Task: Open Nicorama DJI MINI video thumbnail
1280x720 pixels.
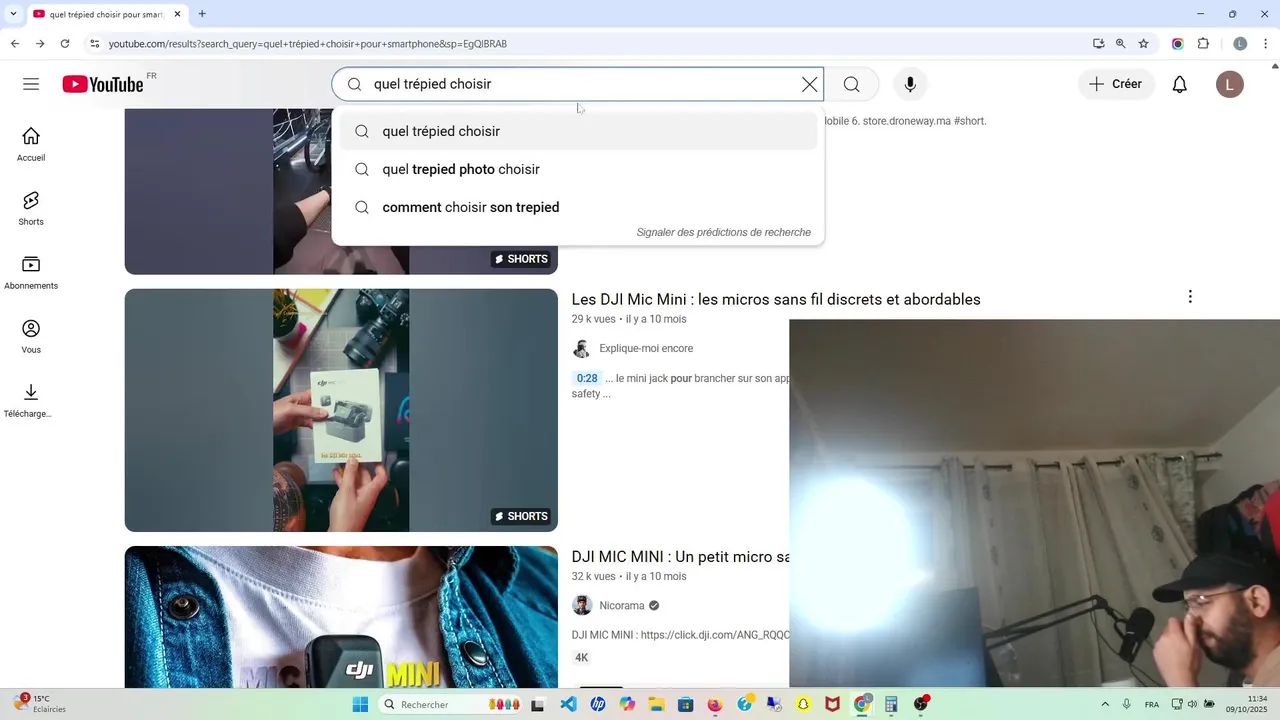Action: [341, 617]
